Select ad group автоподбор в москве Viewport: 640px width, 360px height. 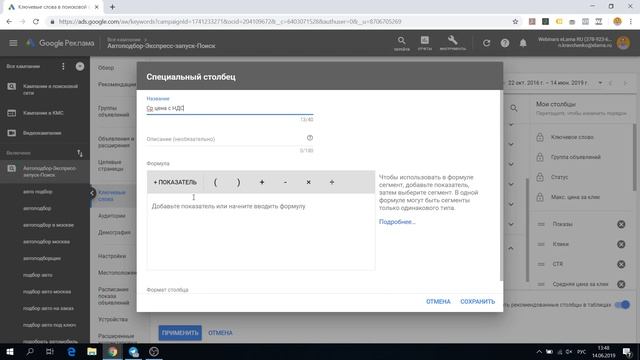pyautogui.click(x=48, y=225)
